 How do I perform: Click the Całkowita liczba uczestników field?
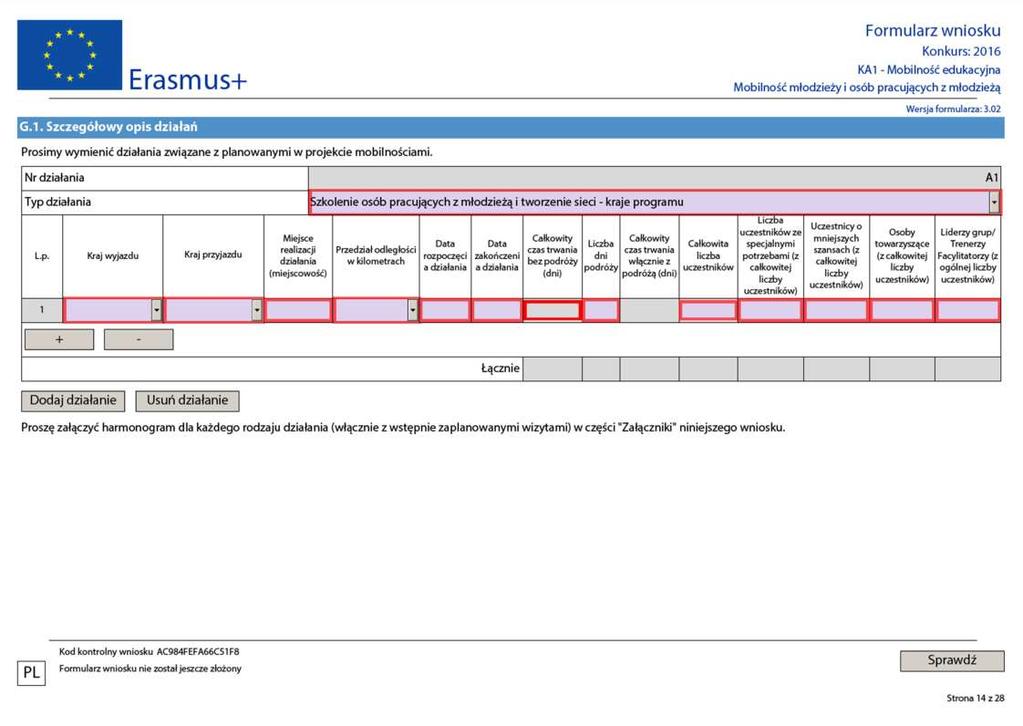tap(708, 310)
